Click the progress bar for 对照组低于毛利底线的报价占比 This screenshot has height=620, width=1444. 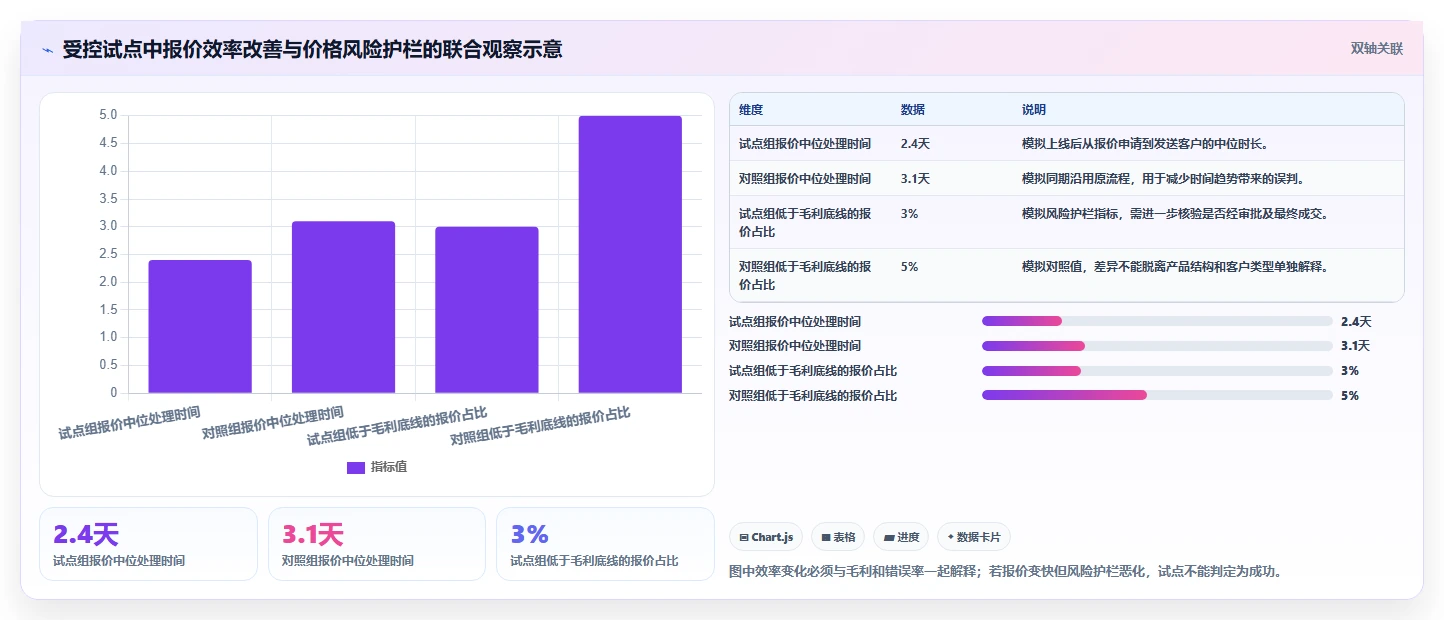[1157, 395]
